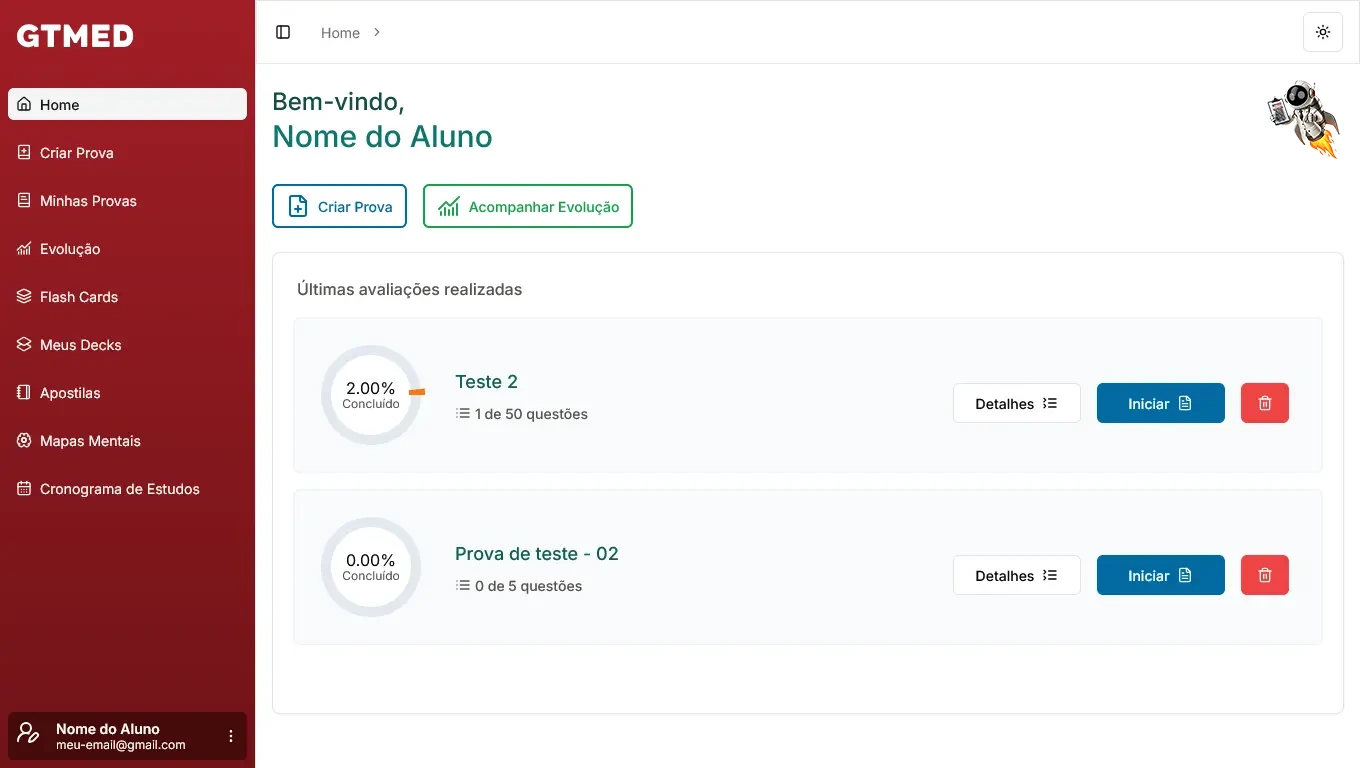1360x768 pixels.
Task: Click the astronaut rocket mascot image
Action: (1303, 119)
